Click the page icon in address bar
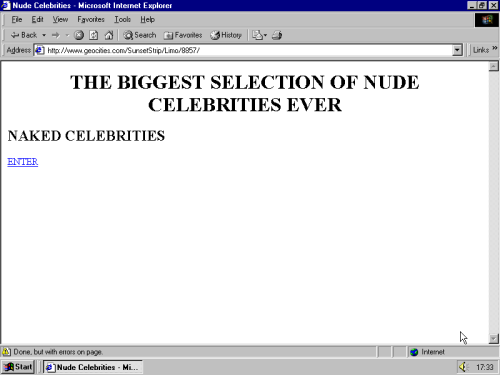 [40, 50]
